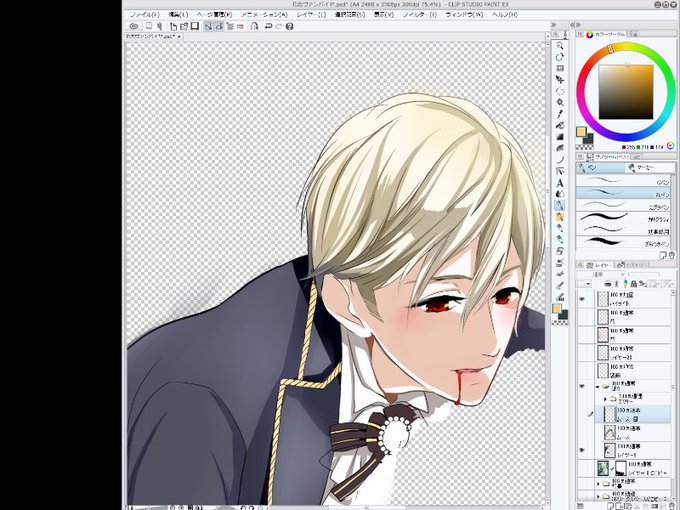Open the ファイル menu
Viewport: 680px width, 510px height.
pos(145,15)
